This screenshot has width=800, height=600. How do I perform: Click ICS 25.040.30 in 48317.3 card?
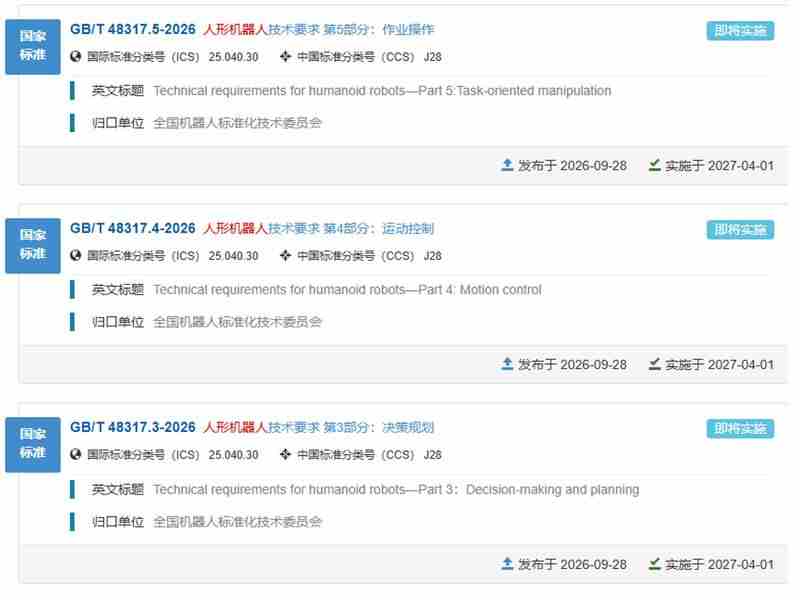click(x=233, y=455)
